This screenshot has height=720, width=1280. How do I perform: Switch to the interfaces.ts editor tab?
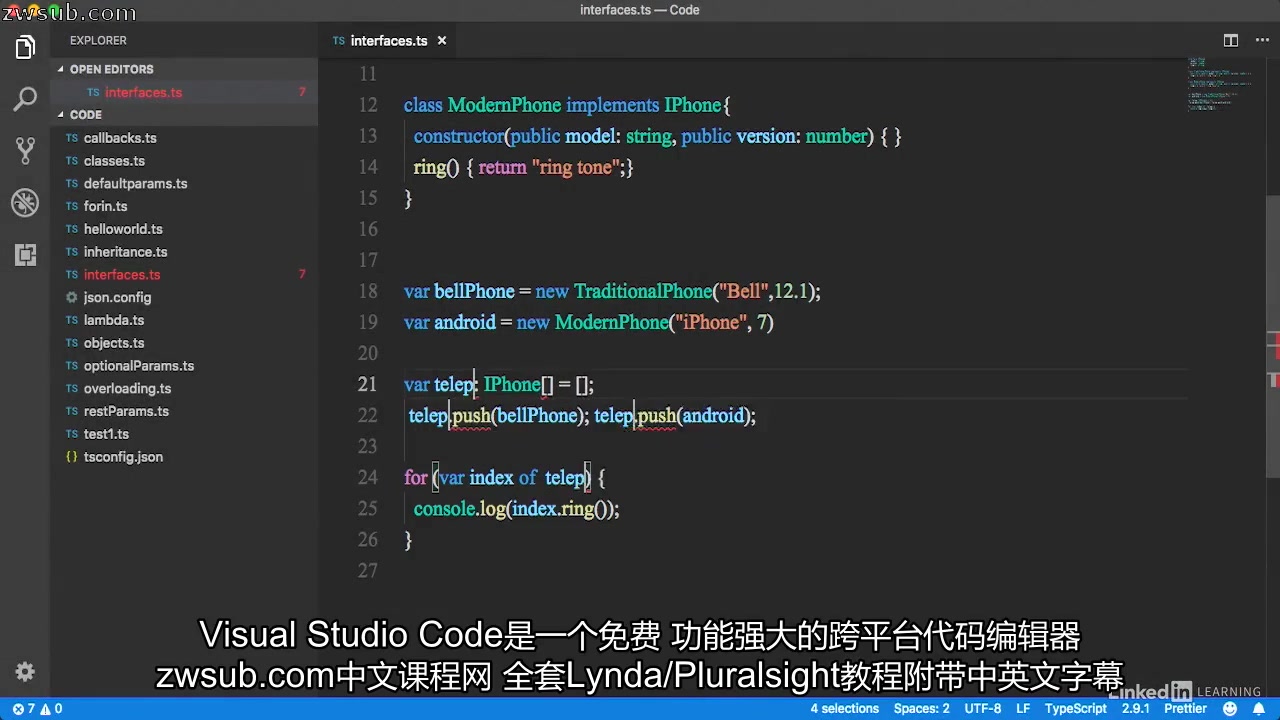click(x=388, y=40)
